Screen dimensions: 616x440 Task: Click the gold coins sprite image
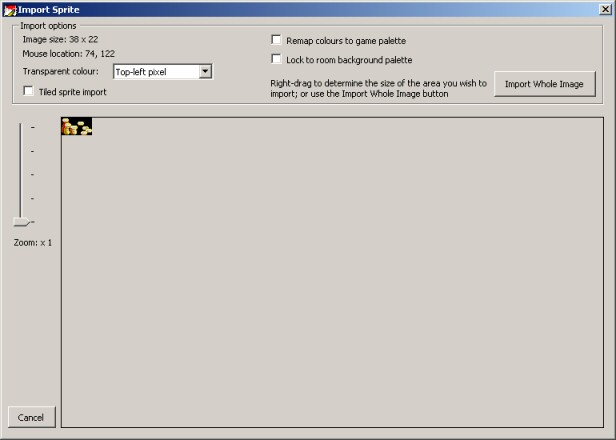click(x=77, y=126)
